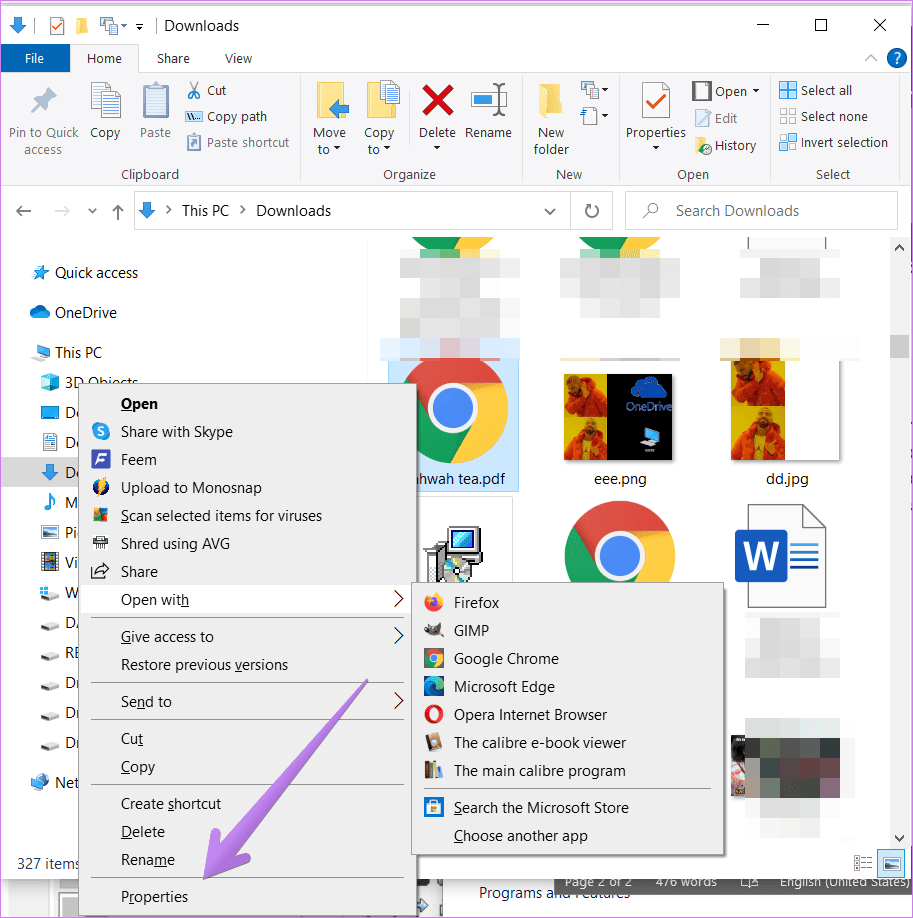Viewport: 913px width, 918px height.
Task: Open Google Chrome from Open with list
Action: click(x=506, y=659)
